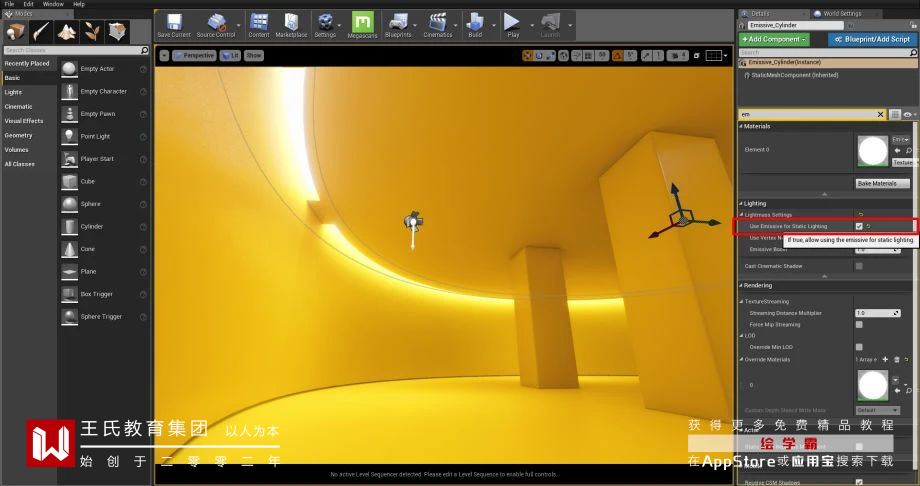Click the Bake Materials button
The image size is (920, 486).
click(x=882, y=184)
